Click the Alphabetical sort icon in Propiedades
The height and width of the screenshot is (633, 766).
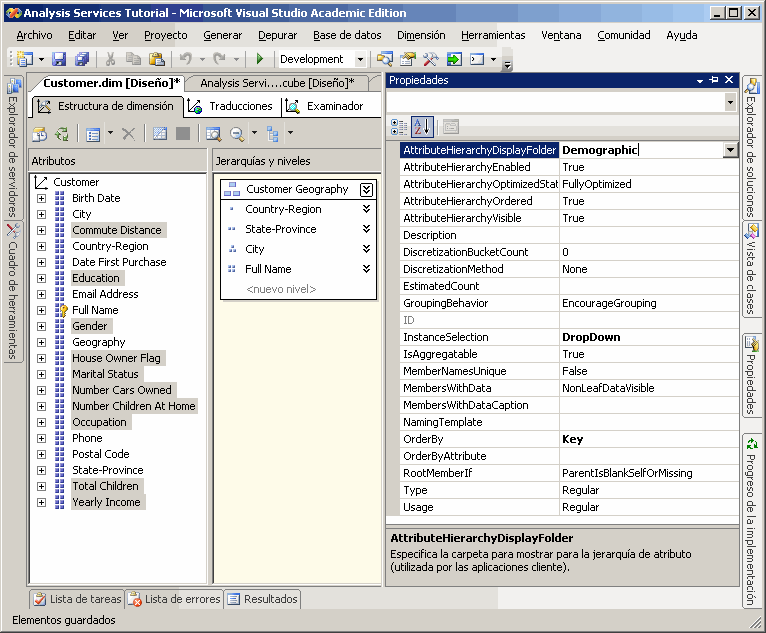click(x=422, y=127)
